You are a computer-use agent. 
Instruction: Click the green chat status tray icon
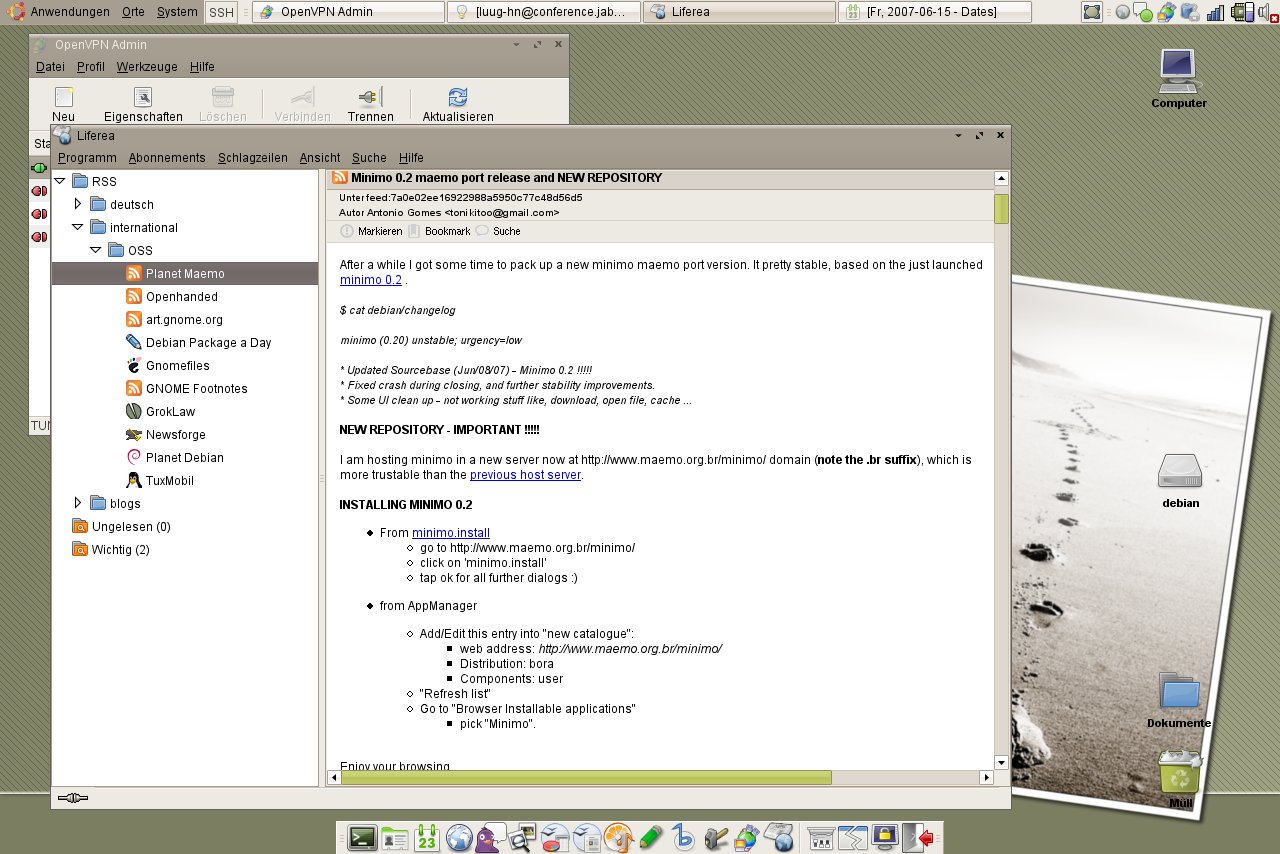click(x=1142, y=13)
